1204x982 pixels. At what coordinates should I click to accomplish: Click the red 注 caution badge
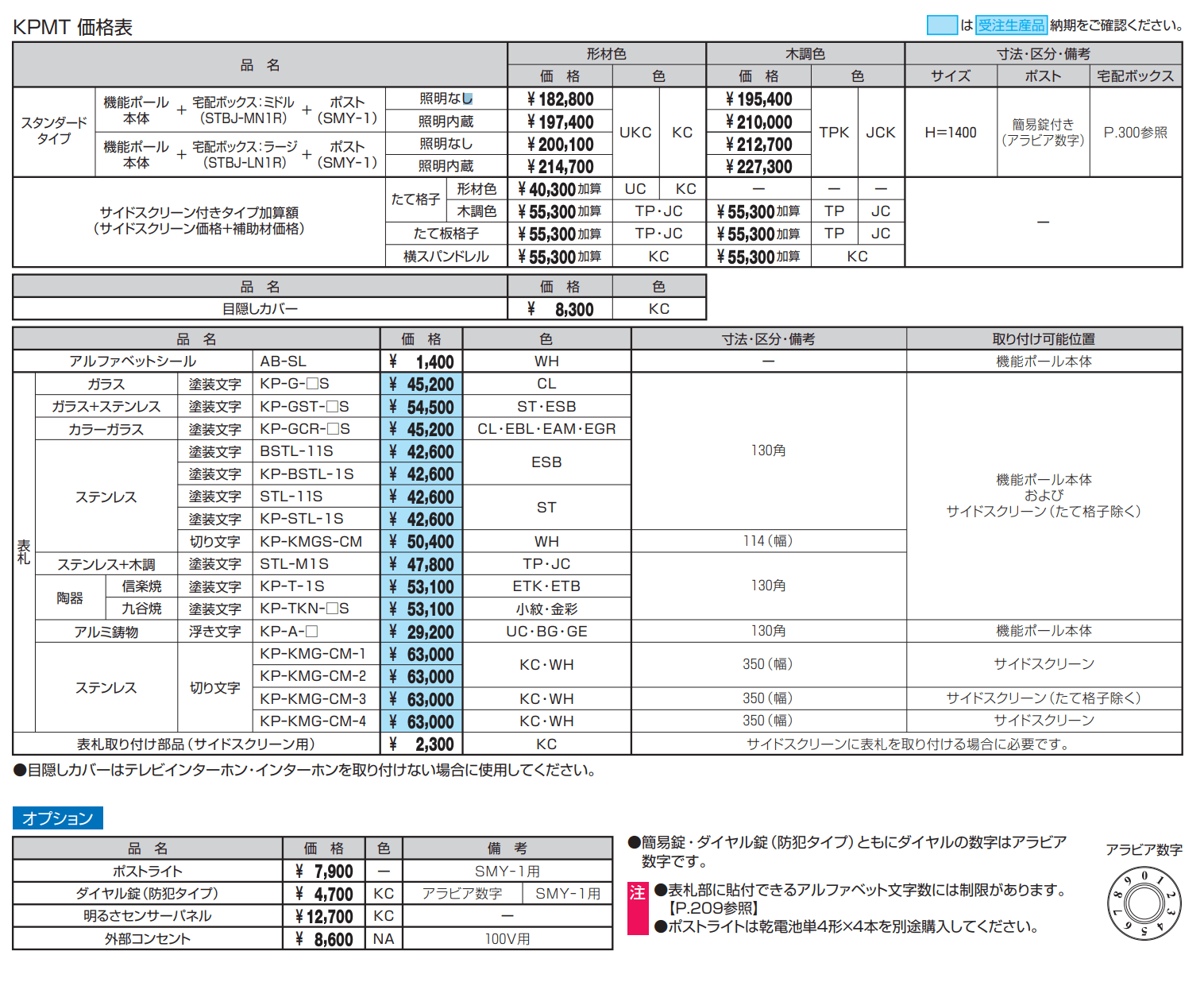(x=637, y=907)
